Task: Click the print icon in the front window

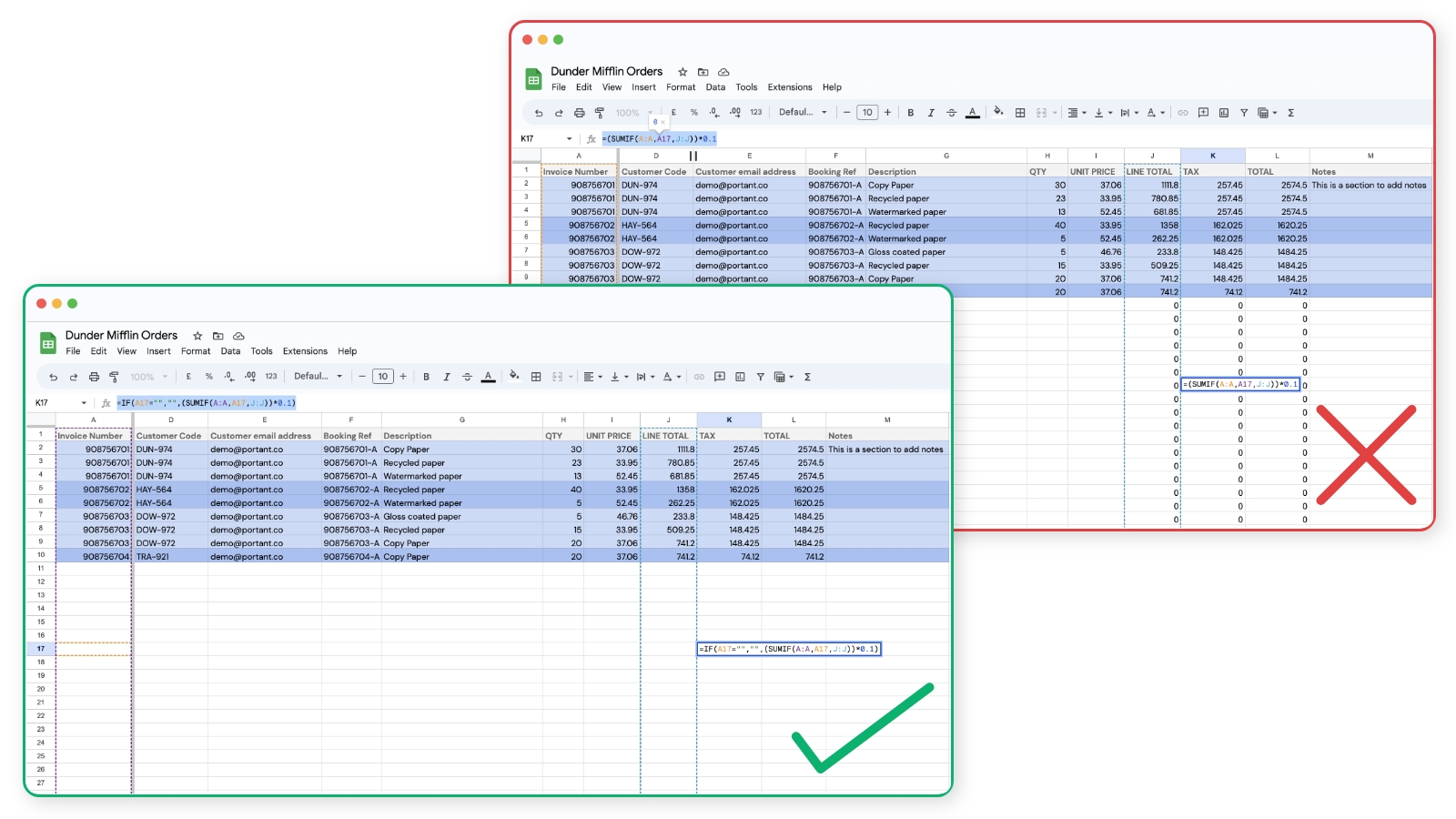Action: click(94, 377)
